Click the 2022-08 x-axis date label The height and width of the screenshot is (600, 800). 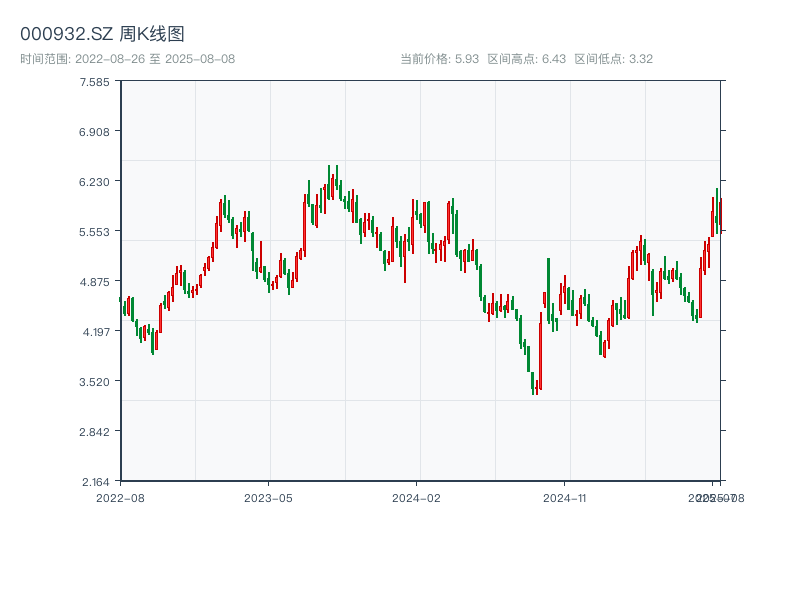pos(120,497)
